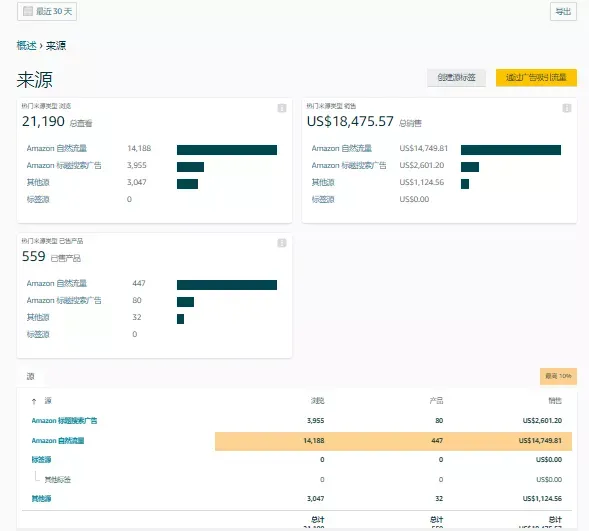The height and width of the screenshot is (531, 589).
Task: Open the 其他源 link in table
Action: coord(41,499)
